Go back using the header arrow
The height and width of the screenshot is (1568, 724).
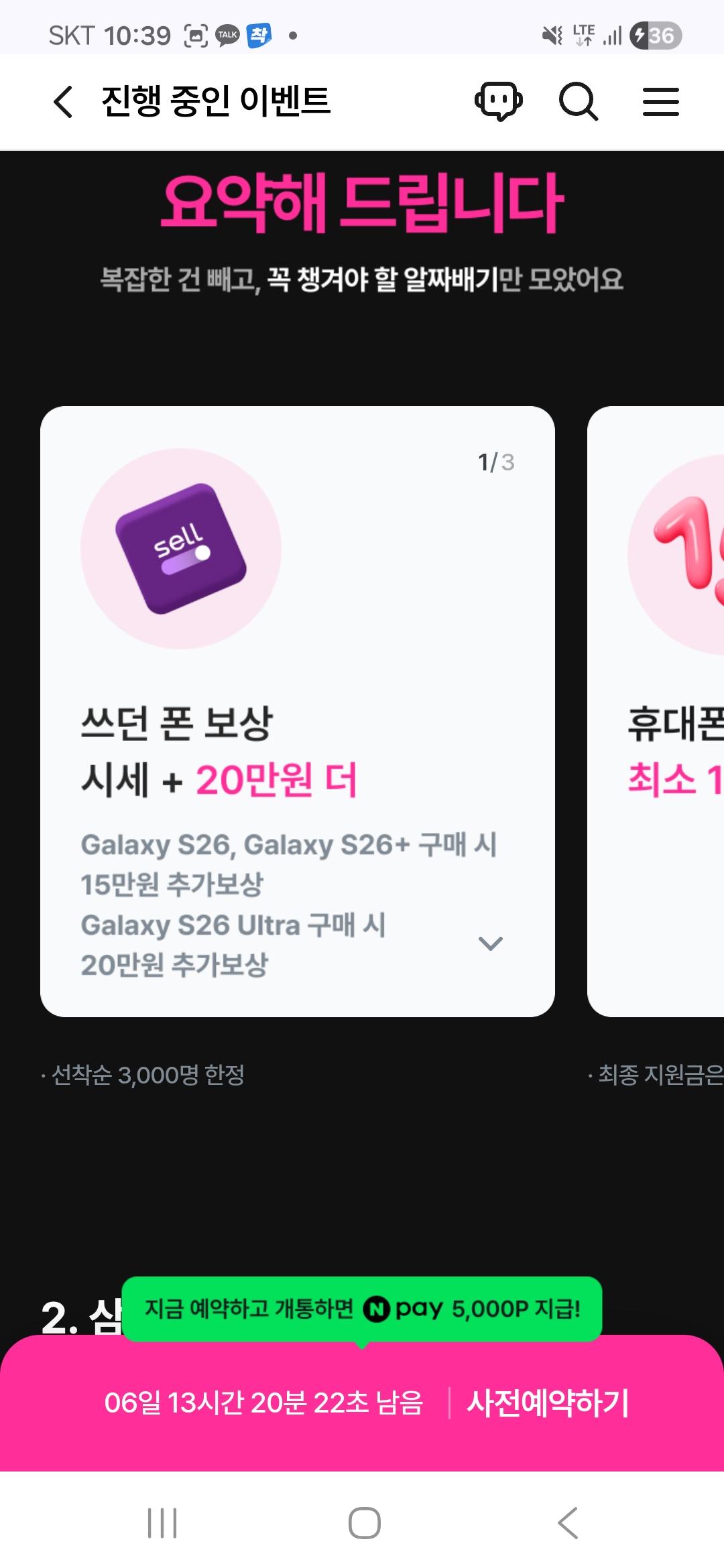click(x=63, y=102)
